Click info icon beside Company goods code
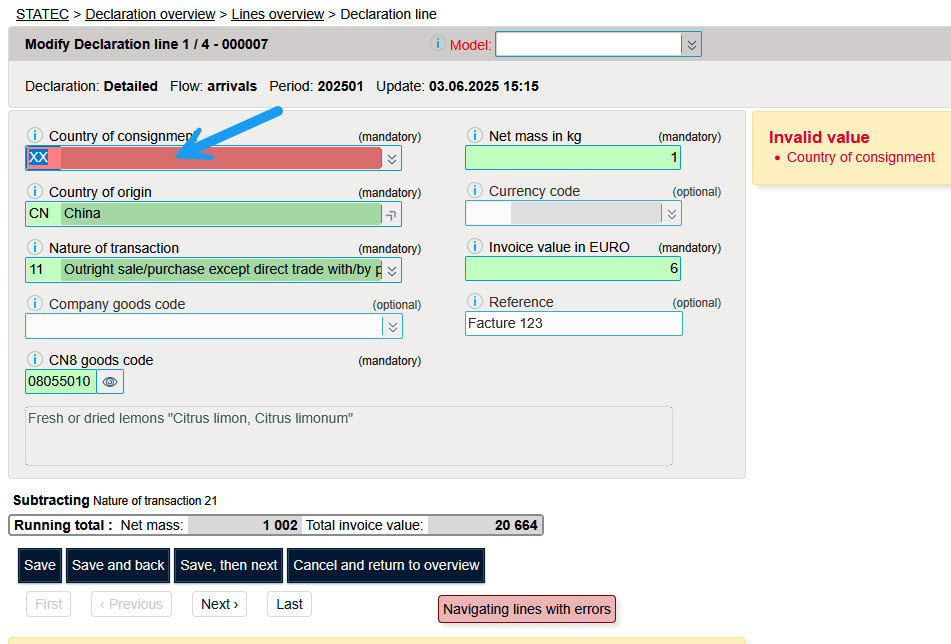The image size is (951, 644). click(34, 304)
